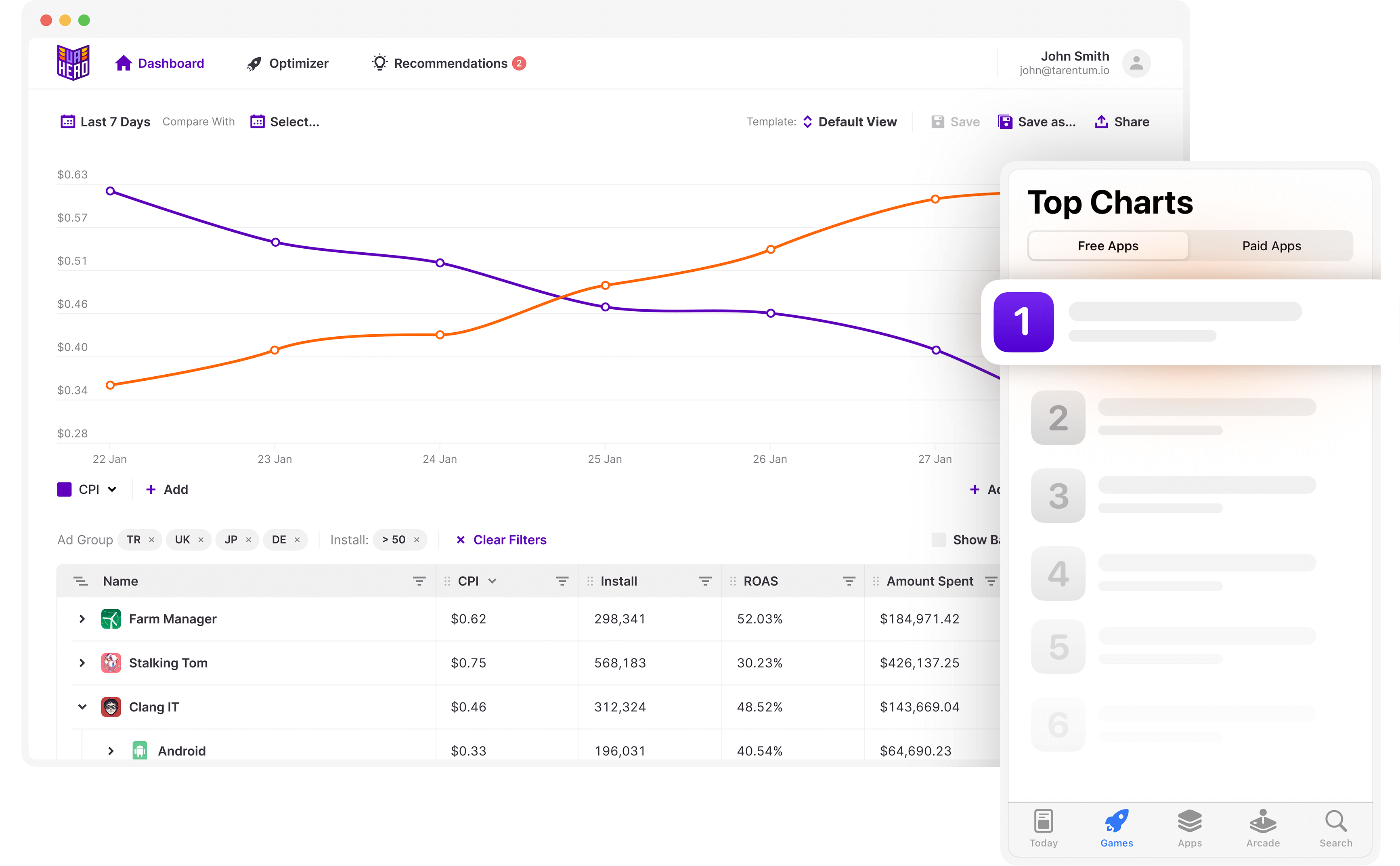Viewport: 1400px width, 866px height.
Task: Click Save as... button
Action: pos(1037,122)
